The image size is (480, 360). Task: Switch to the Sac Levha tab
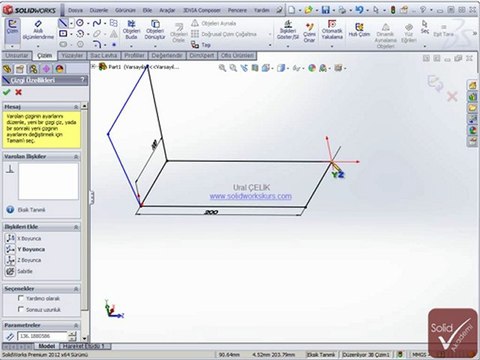coord(104,55)
